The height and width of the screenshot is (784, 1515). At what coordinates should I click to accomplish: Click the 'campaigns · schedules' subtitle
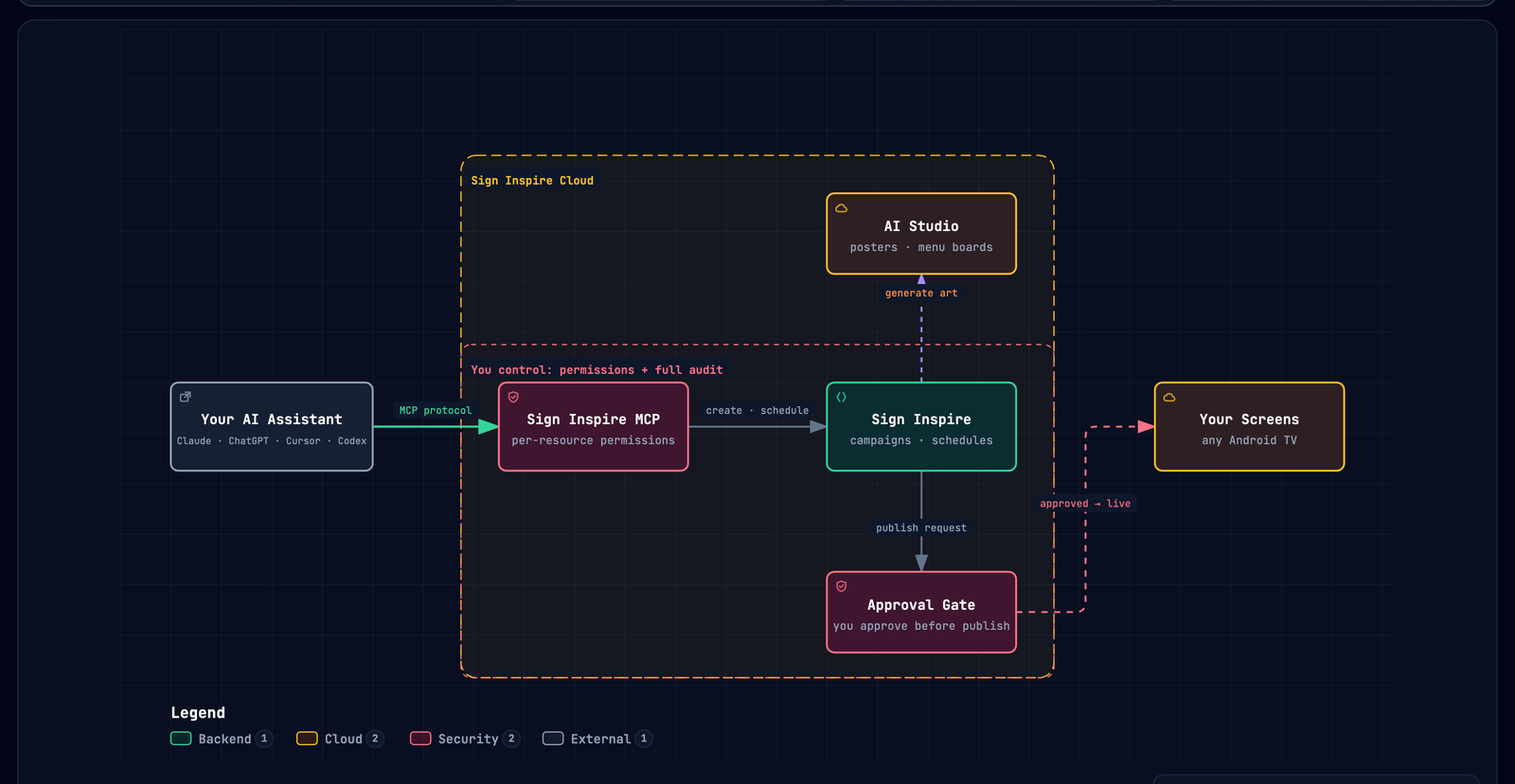pos(921,440)
